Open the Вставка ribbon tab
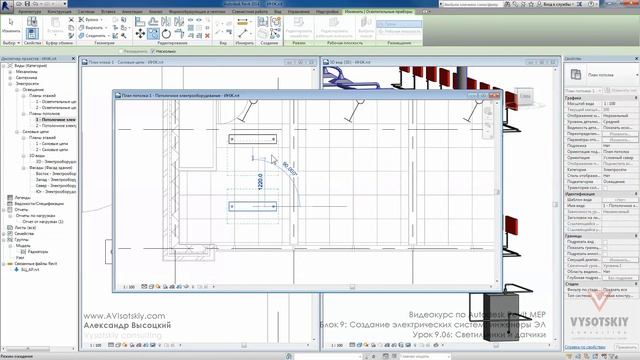This screenshot has width=640, height=360. click(108, 12)
